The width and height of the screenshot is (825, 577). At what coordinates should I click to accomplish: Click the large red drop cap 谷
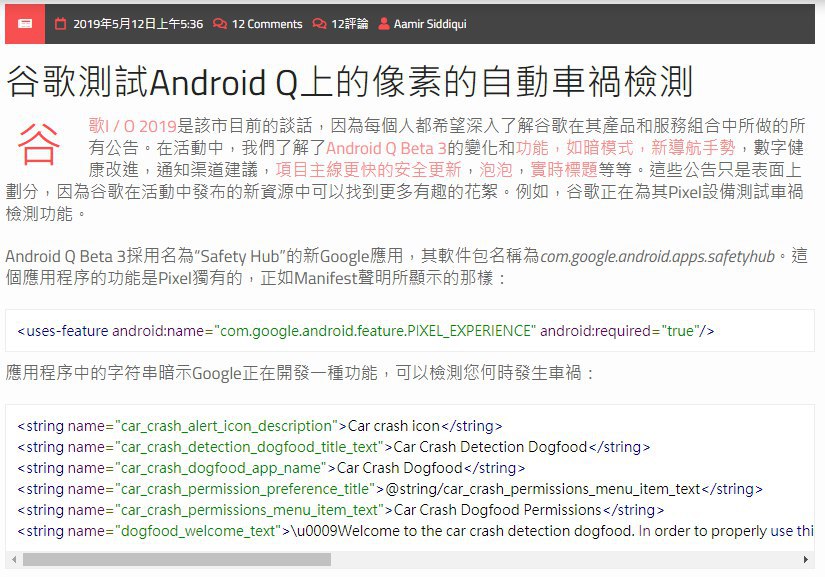coord(38,144)
